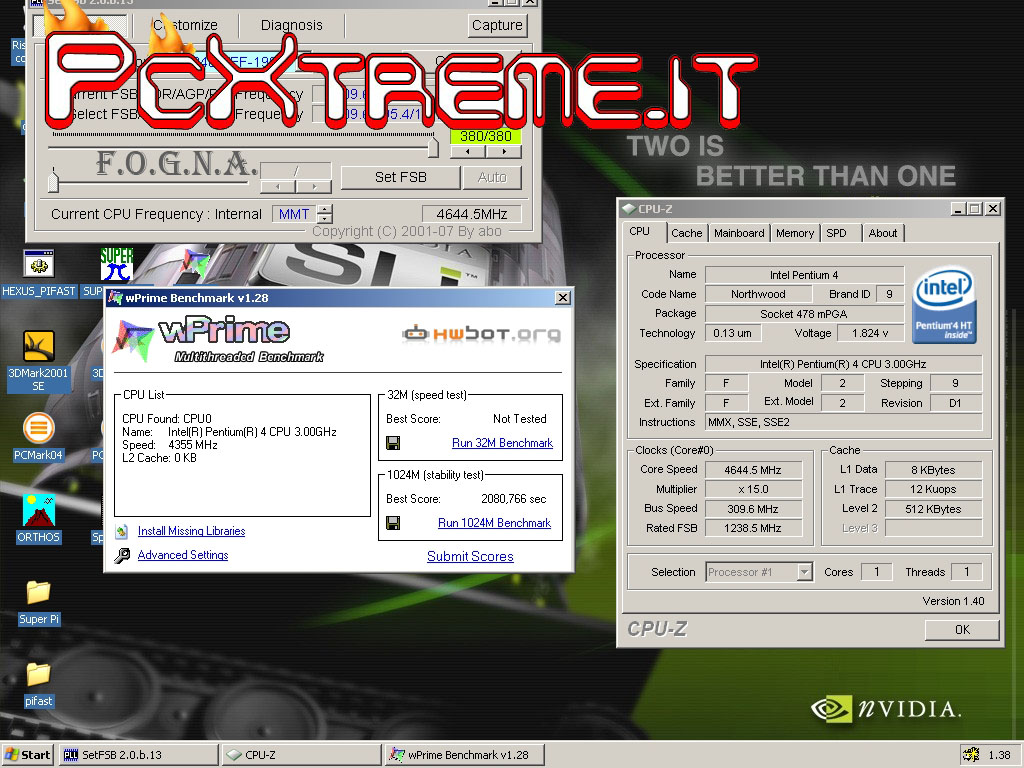Open the Diagnosis tab in SetFSB

[x=292, y=25]
